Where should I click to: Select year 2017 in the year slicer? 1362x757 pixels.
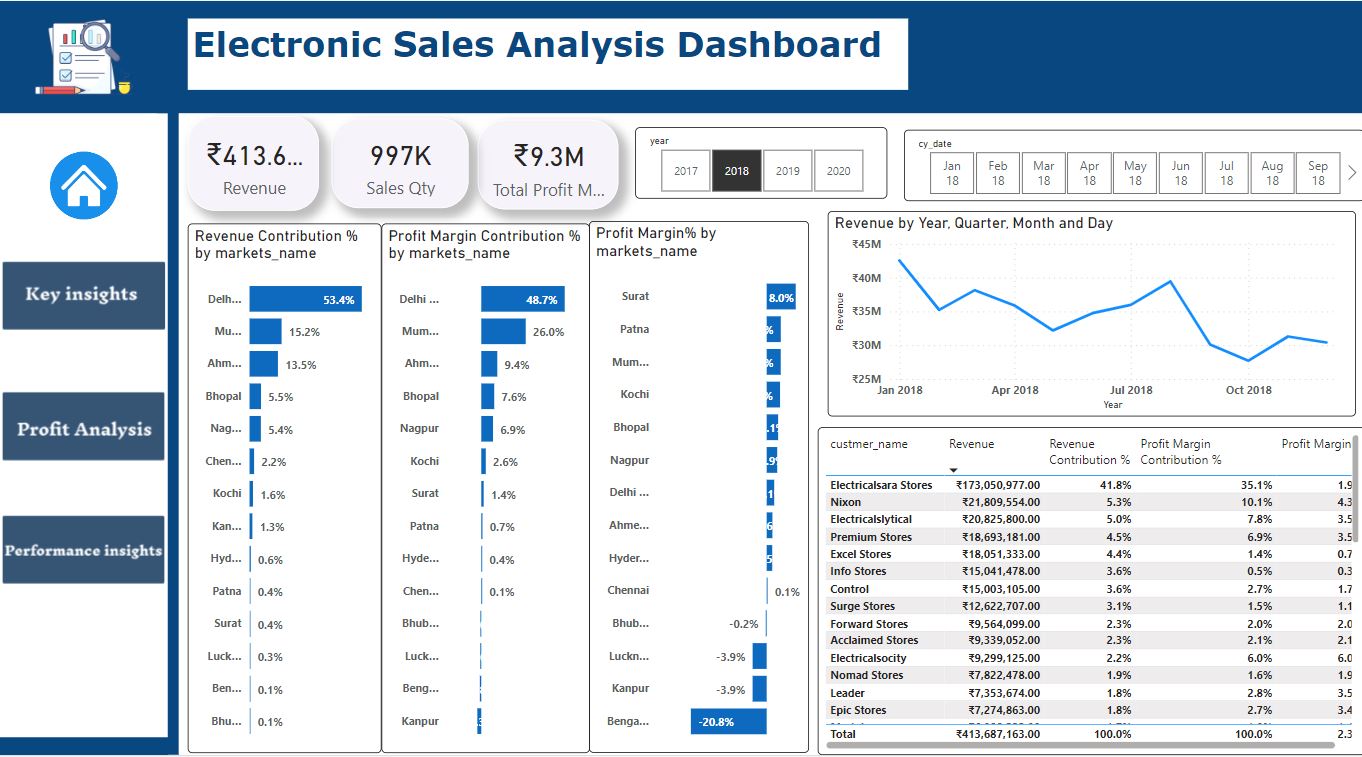[x=685, y=171]
